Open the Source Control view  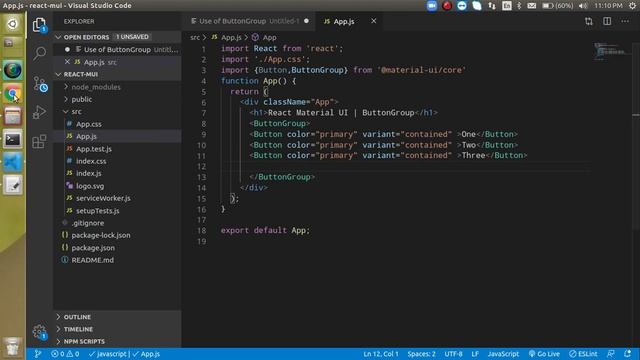coord(40,84)
